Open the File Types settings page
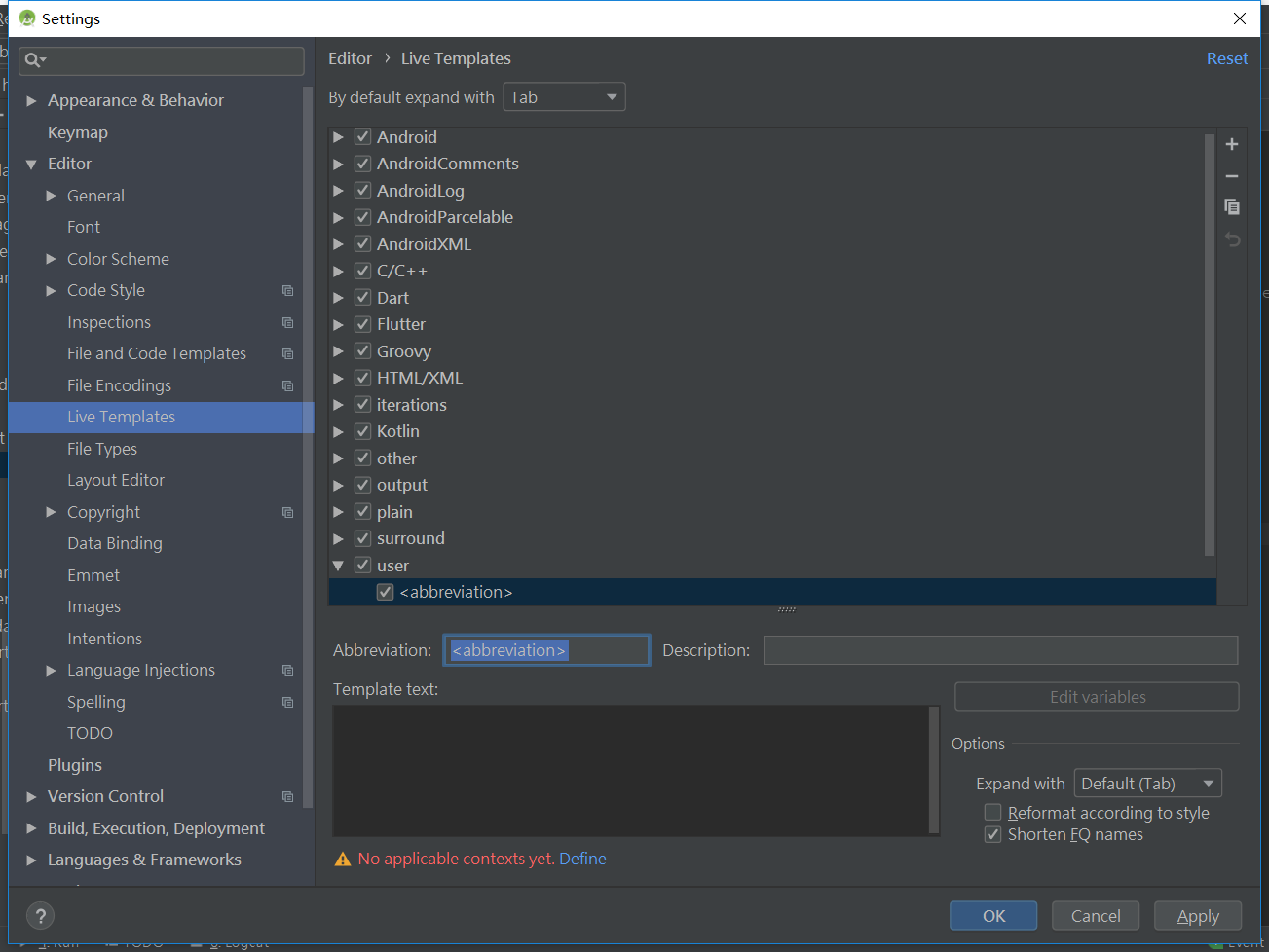 pos(102,449)
